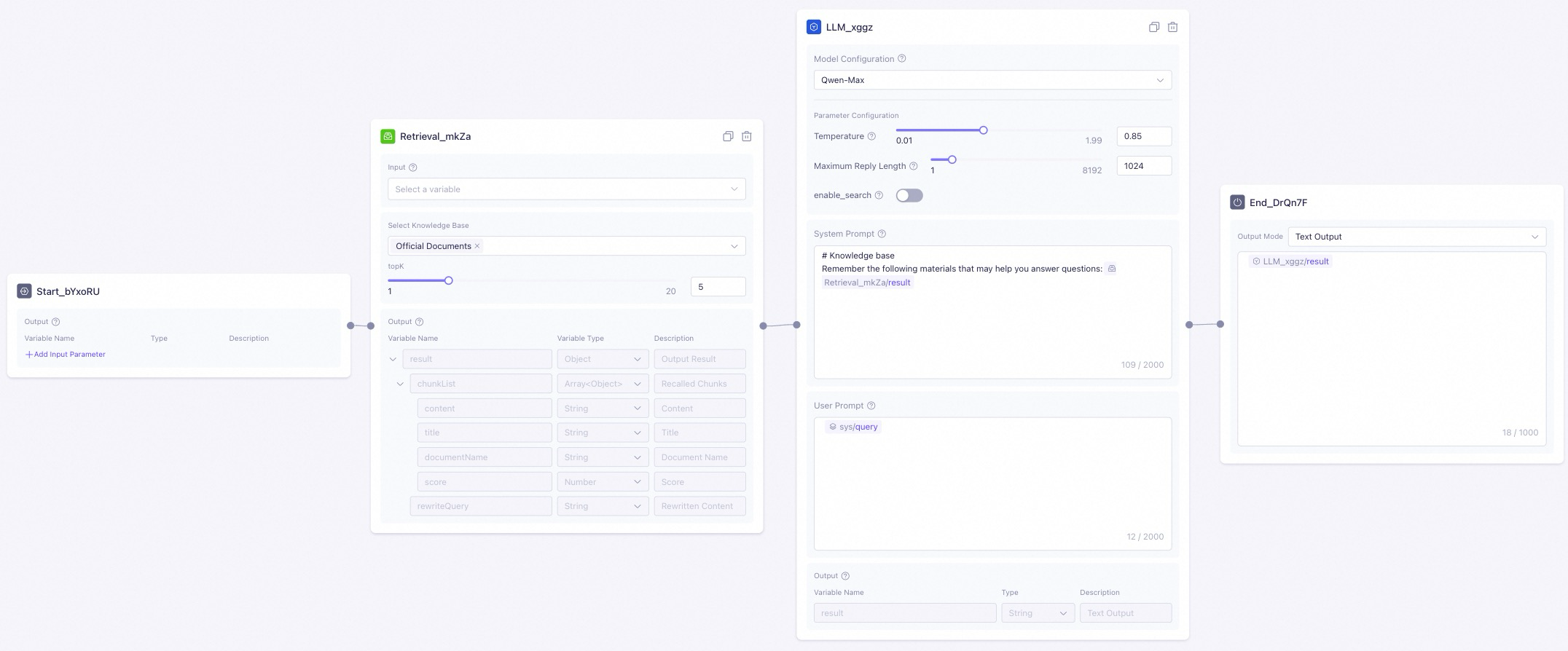Image resolution: width=1568 pixels, height=651 pixels.
Task: Click the Output Result description field
Action: [699, 359]
